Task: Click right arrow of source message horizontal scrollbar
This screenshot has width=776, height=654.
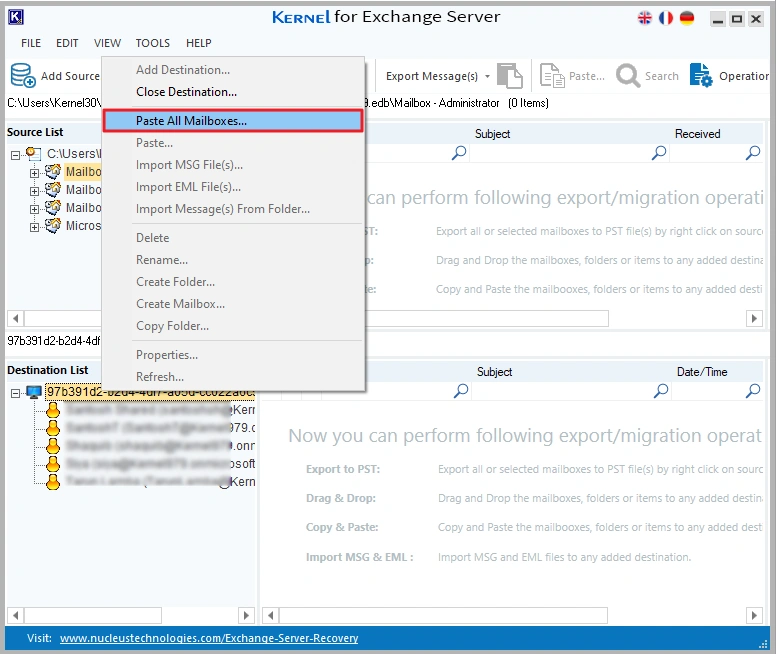Action: (754, 318)
